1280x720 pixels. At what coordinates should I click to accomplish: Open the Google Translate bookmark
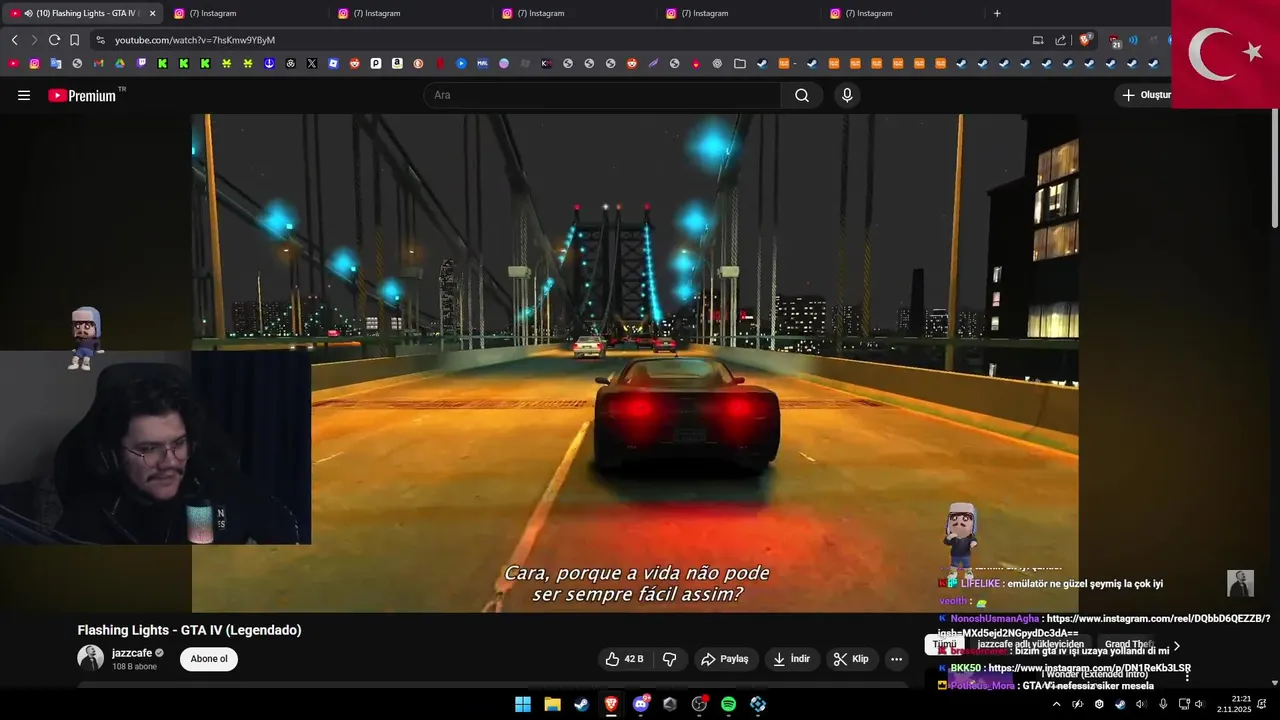tap(55, 63)
